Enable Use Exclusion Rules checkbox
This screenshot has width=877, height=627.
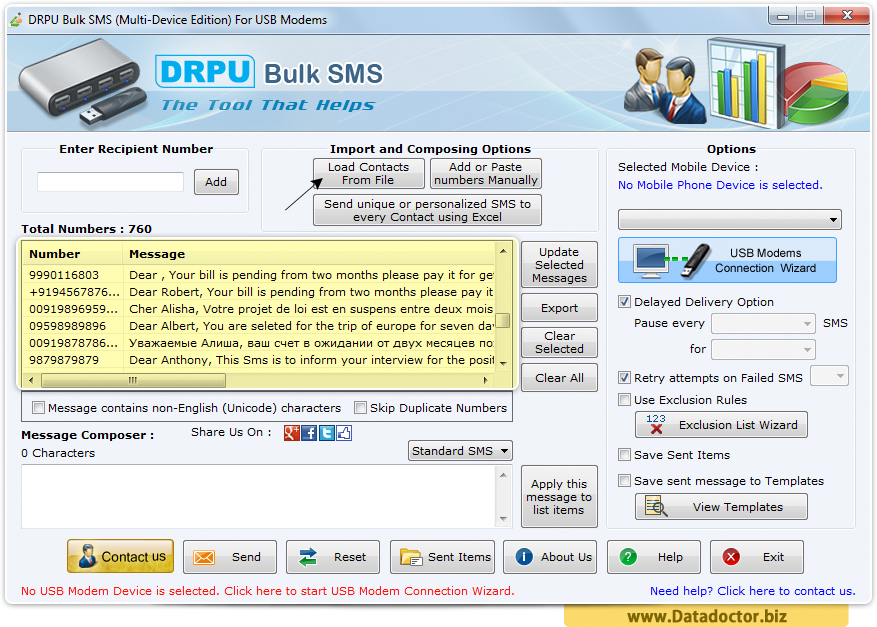624,400
